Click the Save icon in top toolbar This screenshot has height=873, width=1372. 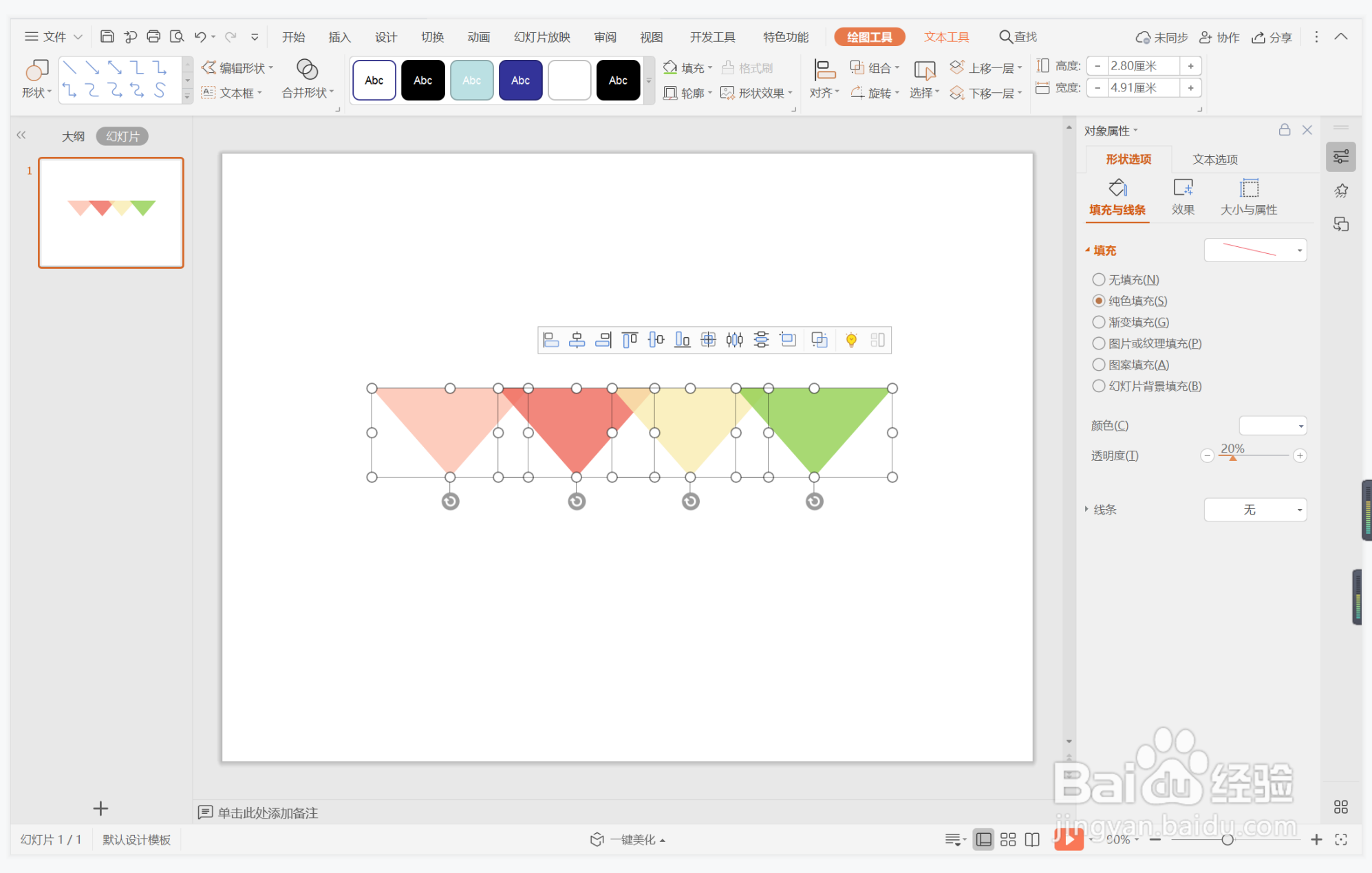point(107,36)
